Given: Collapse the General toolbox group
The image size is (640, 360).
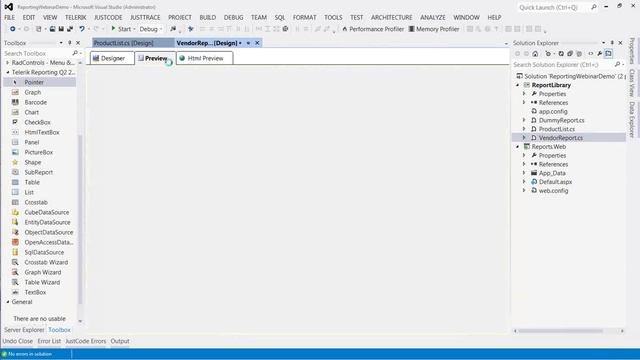Looking at the screenshot, I should coord(8,302).
